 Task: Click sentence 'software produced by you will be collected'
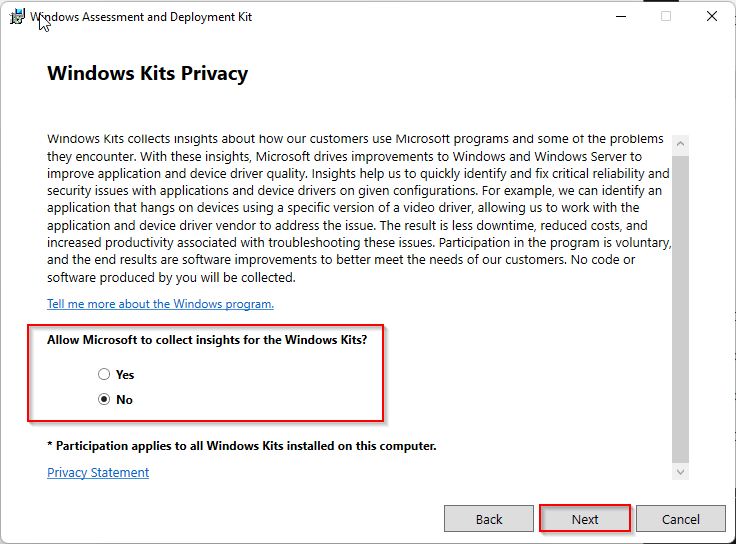[x=171, y=278]
